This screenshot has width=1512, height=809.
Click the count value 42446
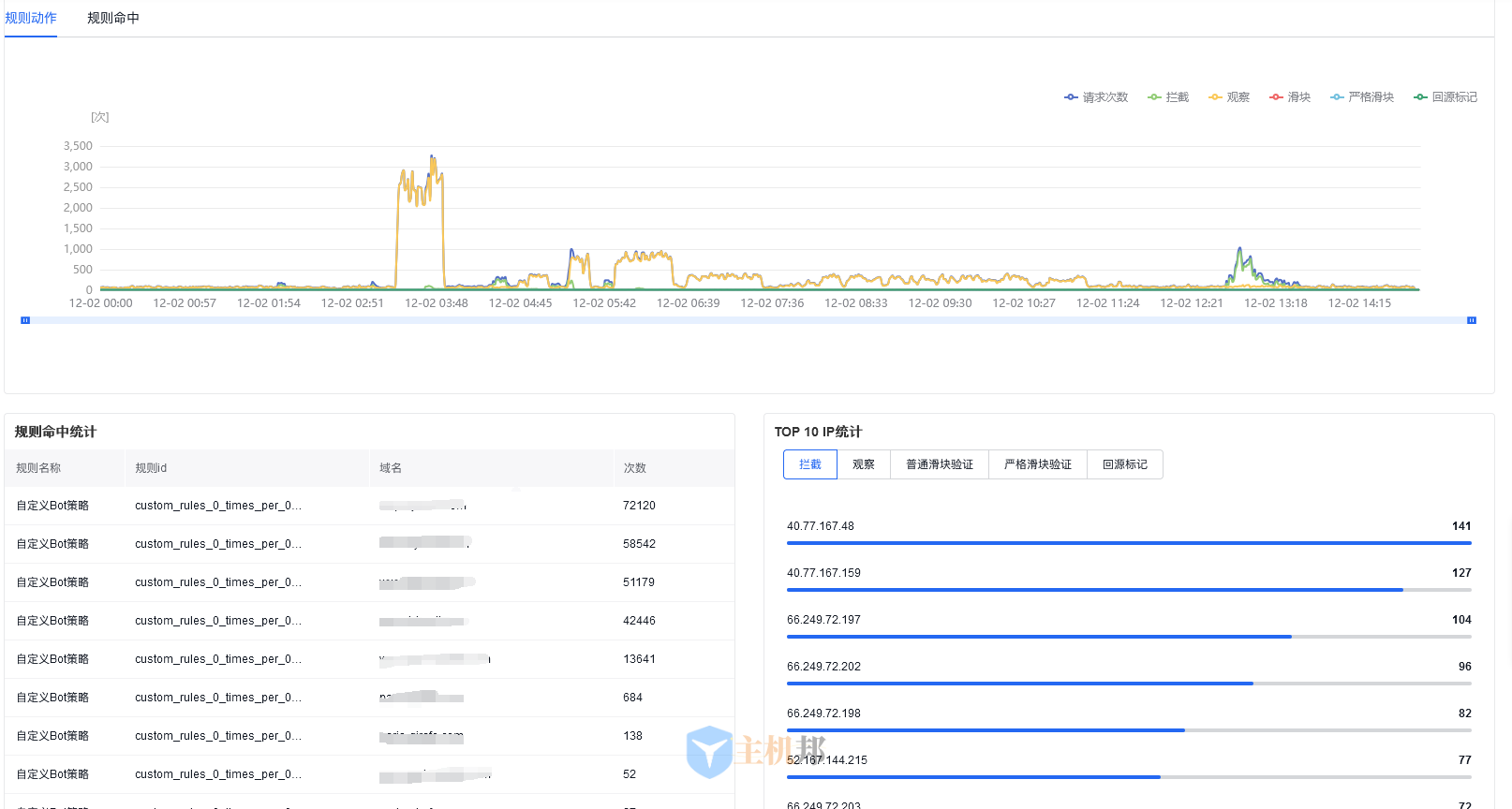pos(639,621)
